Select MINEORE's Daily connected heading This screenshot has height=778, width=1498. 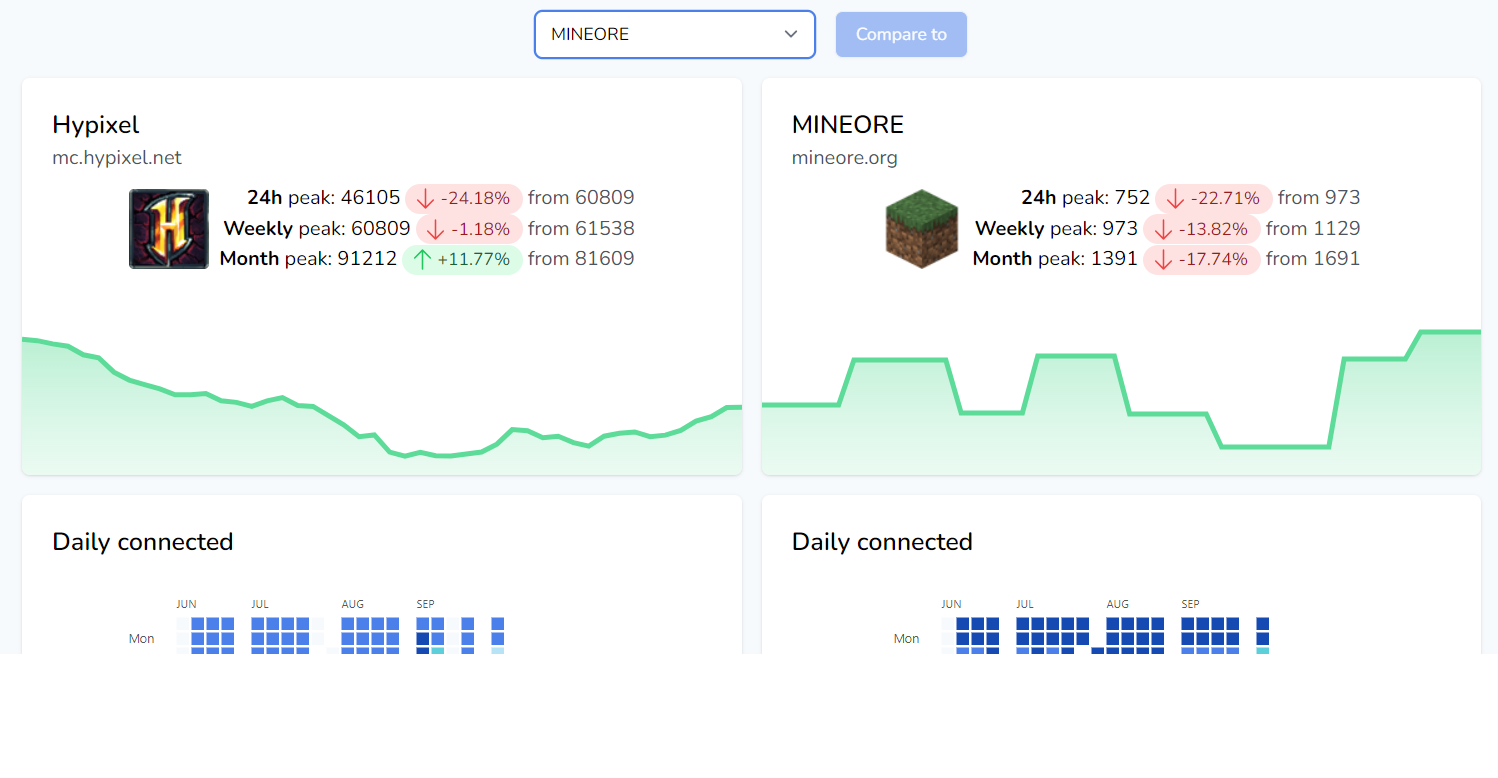(x=882, y=542)
